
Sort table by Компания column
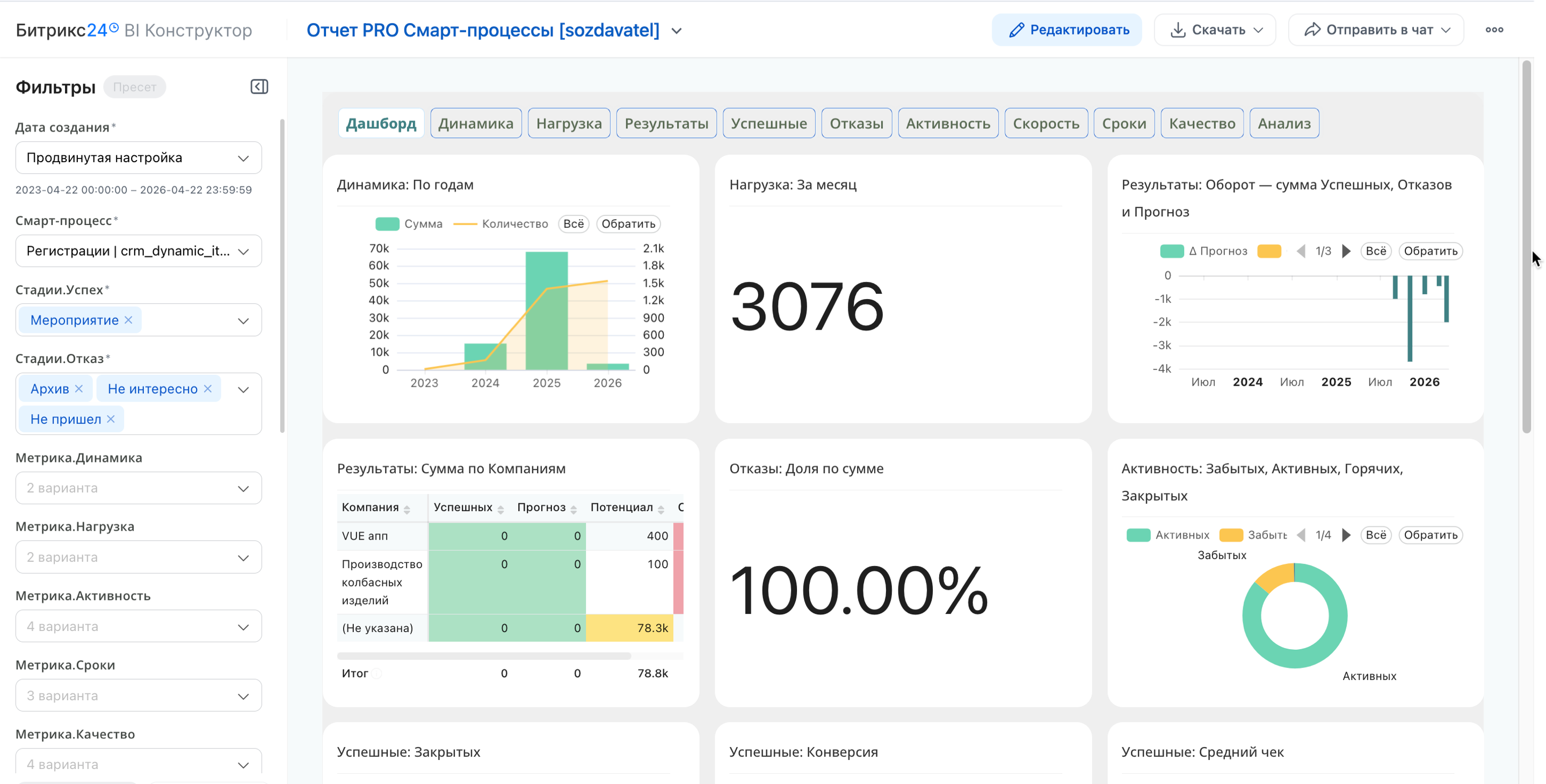pos(407,509)
